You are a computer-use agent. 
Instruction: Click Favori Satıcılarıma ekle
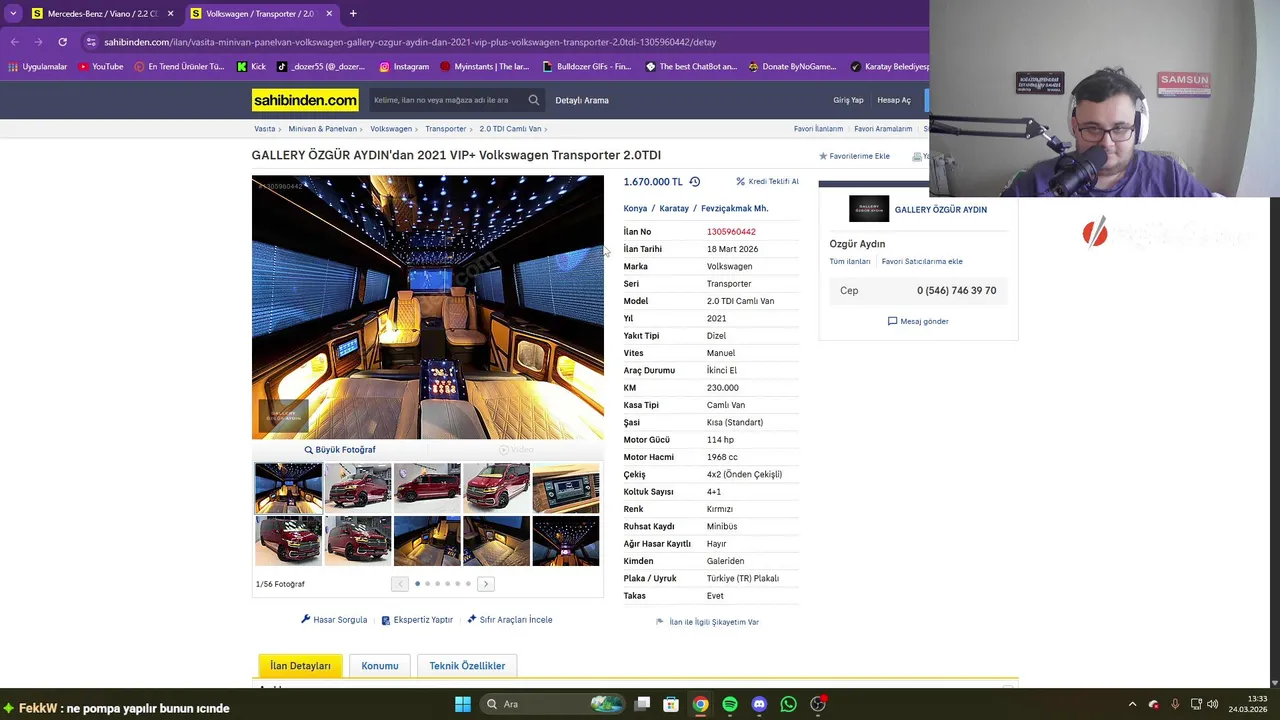pos(922,261)
